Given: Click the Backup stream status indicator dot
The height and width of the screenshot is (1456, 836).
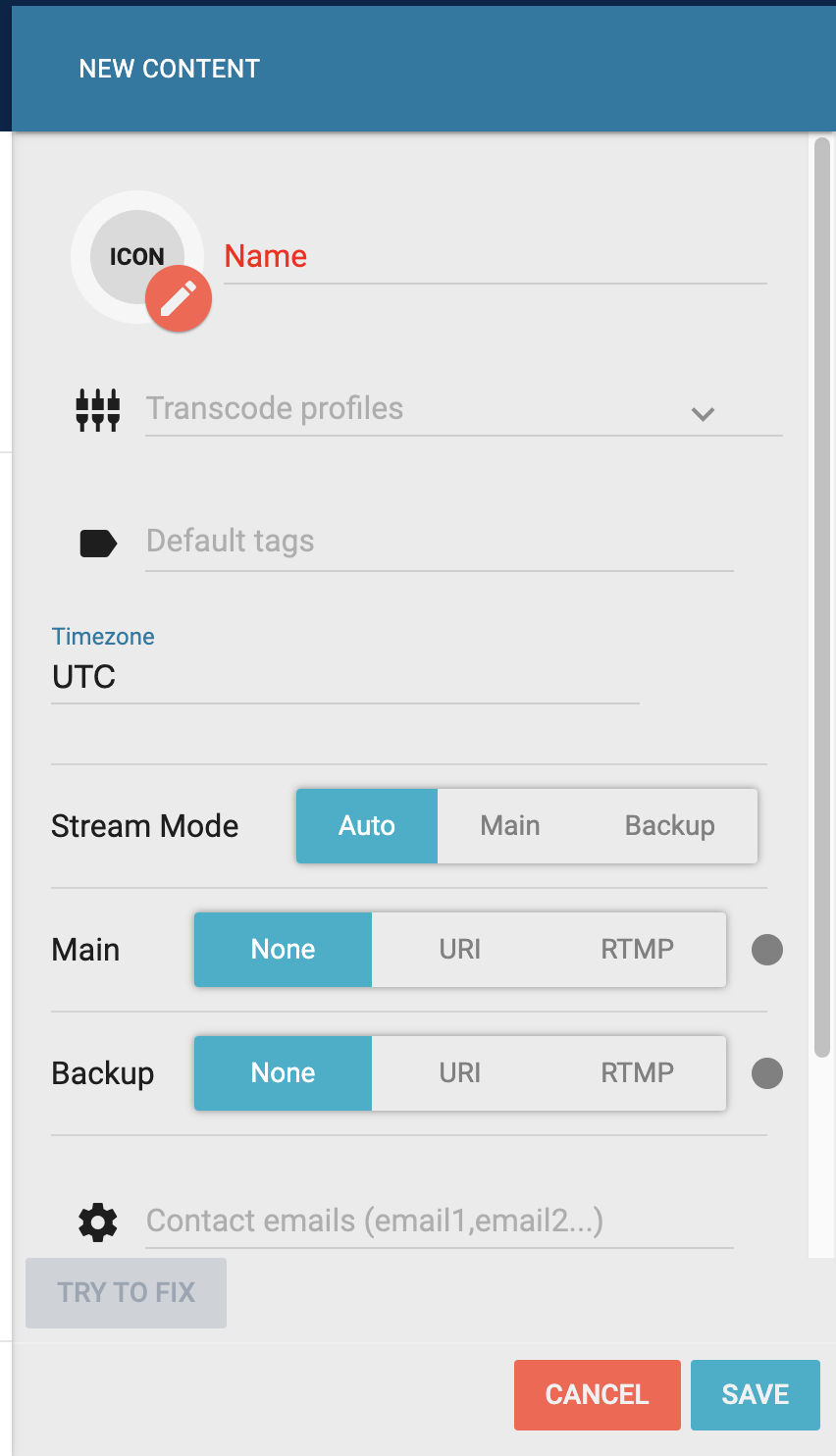Looking at the screenshot, I should tap(767, 1073).
